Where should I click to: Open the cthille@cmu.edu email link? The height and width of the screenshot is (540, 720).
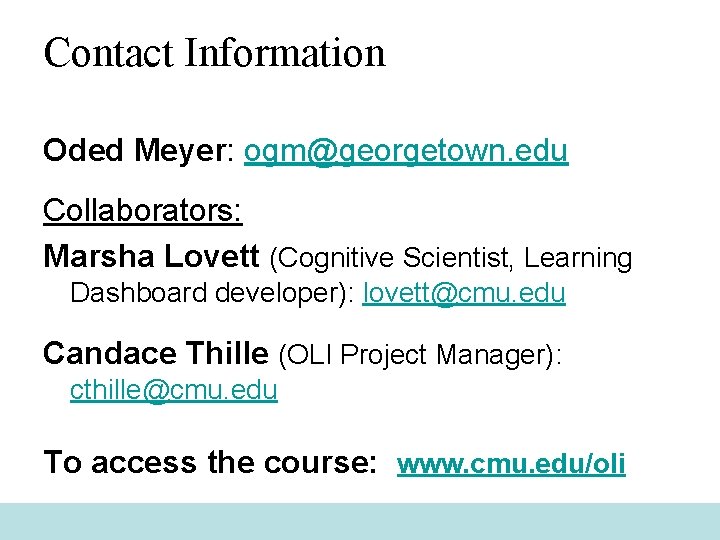tap(174, 390)
